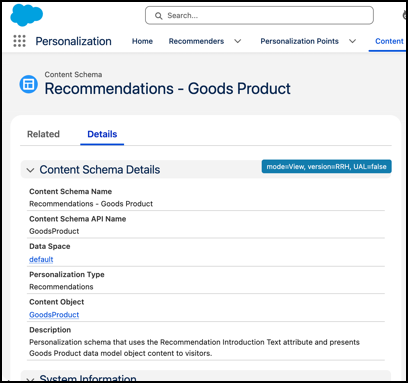Click the Content Schema API Name label
This screenshot has height=383, width=408.
pyautogui.click(x=77, y=219)
